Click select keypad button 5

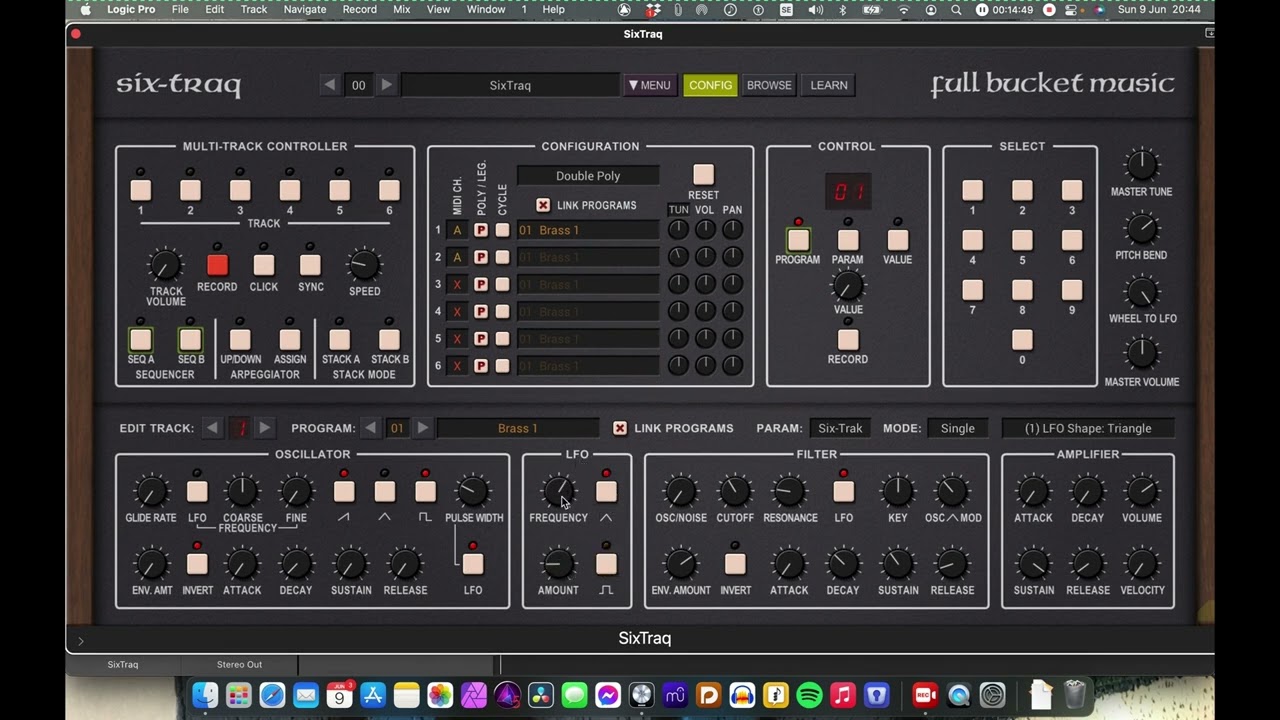point(1022,240)
